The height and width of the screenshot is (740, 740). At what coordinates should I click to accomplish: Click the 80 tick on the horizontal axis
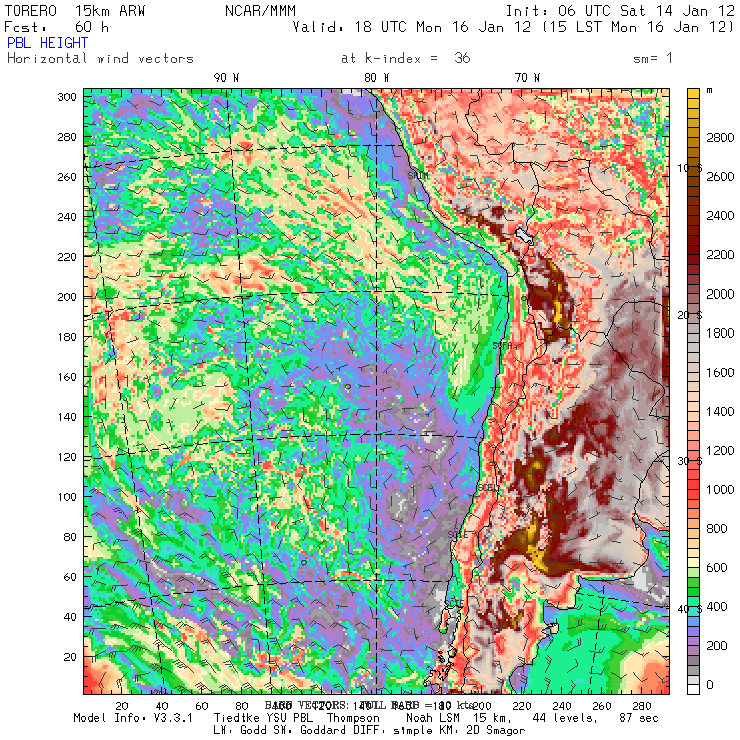[242, 706]
